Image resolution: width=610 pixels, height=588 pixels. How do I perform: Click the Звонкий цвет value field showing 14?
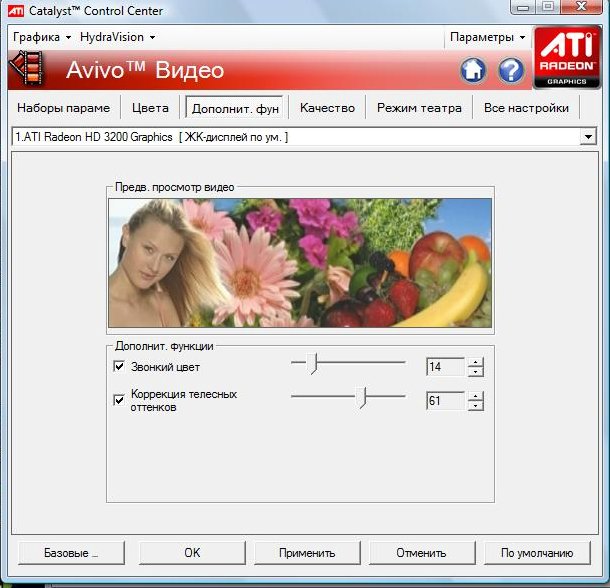coord(445,367)
